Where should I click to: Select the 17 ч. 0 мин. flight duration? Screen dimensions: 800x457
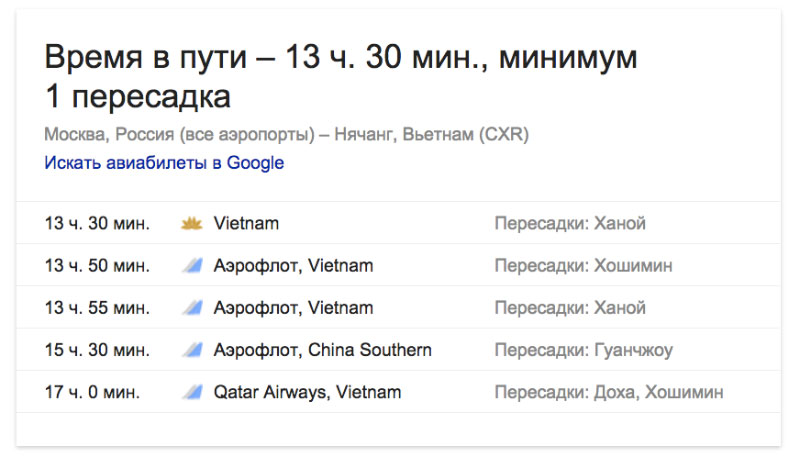coord(91,392)
